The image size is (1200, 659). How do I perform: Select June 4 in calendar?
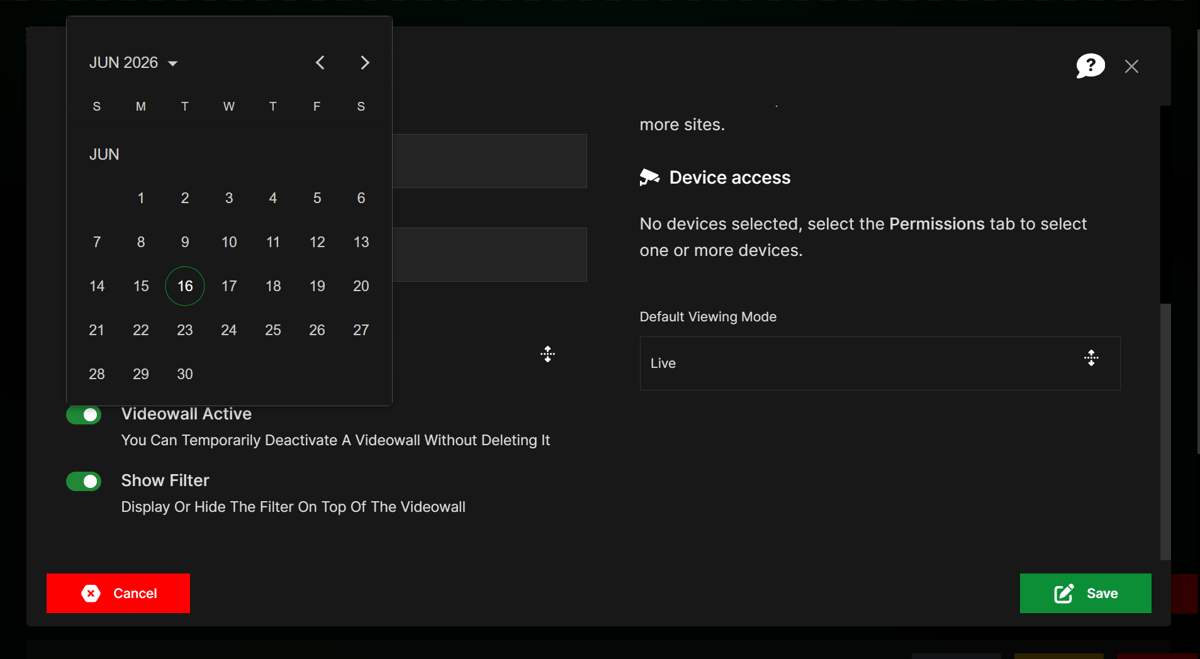(273, 198)
